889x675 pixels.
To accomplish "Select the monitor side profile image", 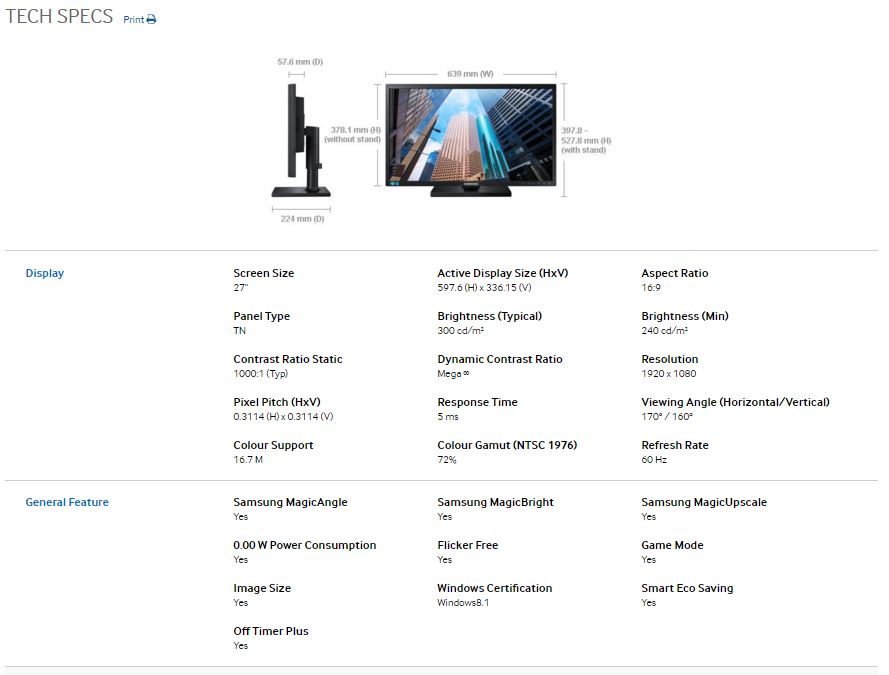I will click(x=300, y=141).
